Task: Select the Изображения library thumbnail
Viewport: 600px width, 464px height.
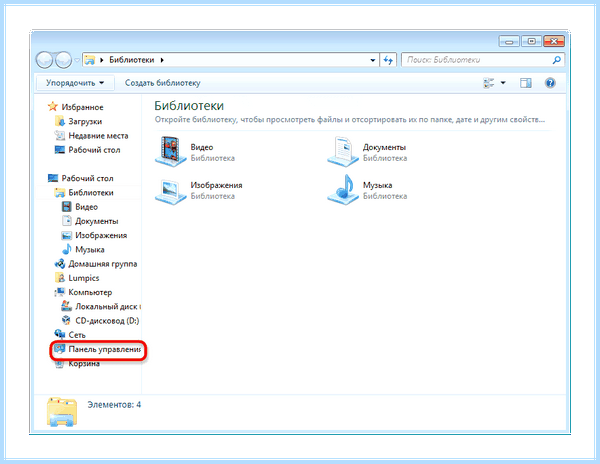Action: click(170, 191)
